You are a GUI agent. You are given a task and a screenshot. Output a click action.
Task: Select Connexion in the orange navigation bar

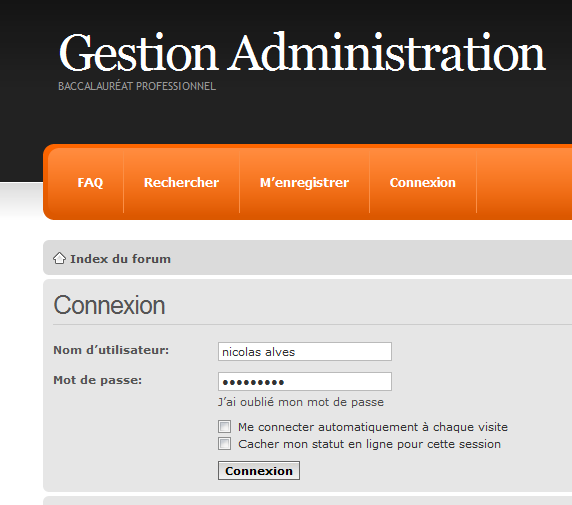[422, 182]
